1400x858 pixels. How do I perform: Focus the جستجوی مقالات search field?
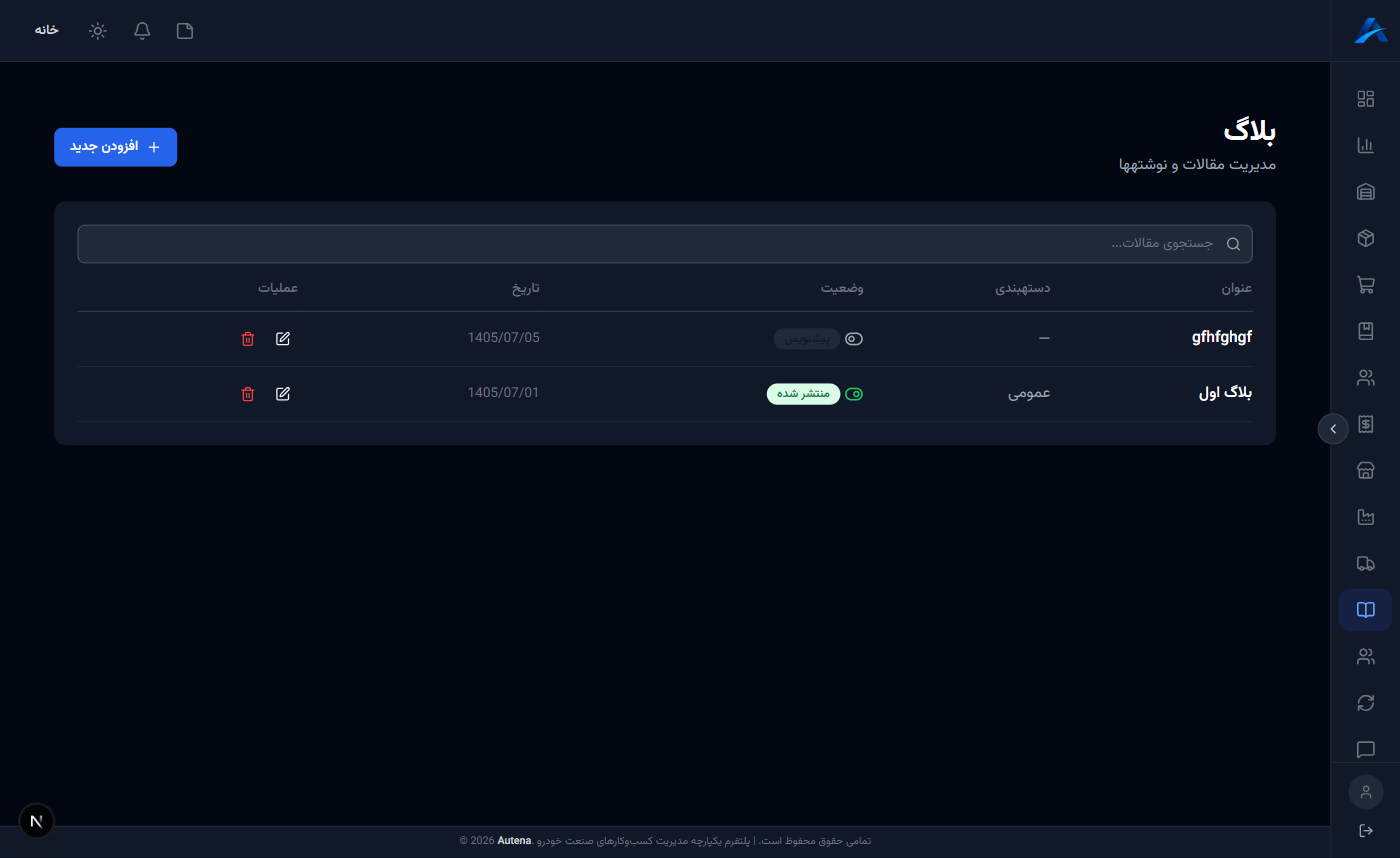click(665, 244)
